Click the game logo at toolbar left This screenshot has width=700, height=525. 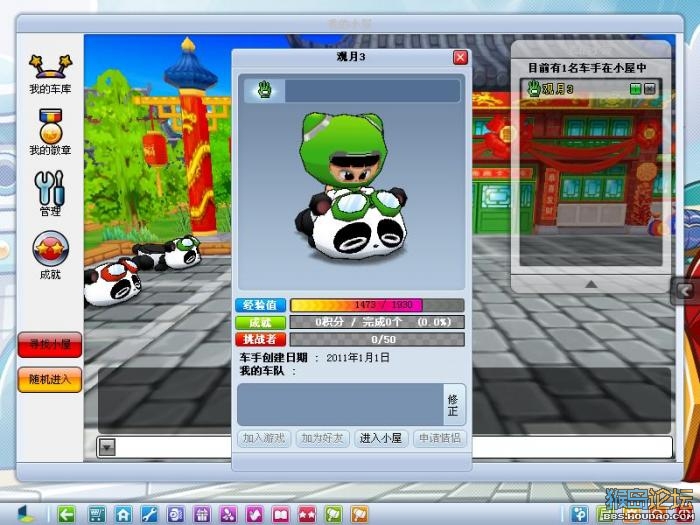click(x=25, y=514)
